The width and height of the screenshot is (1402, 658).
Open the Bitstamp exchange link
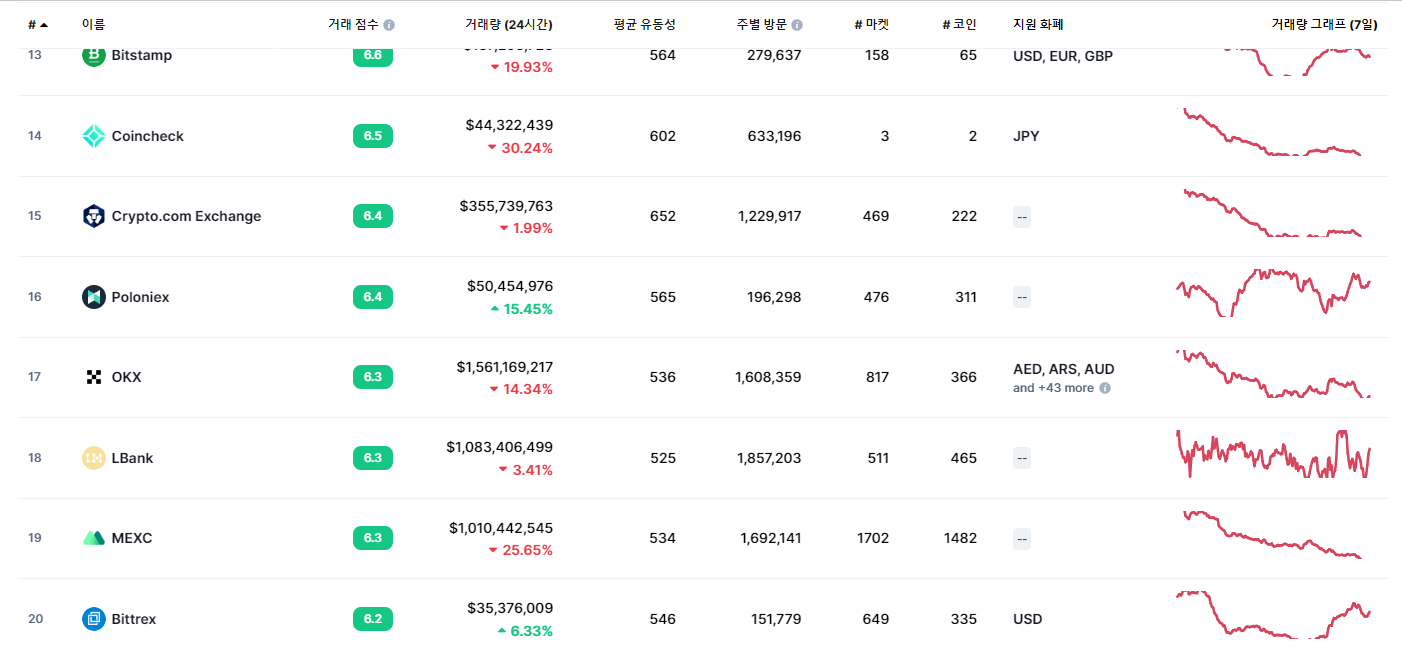[142, 55]
